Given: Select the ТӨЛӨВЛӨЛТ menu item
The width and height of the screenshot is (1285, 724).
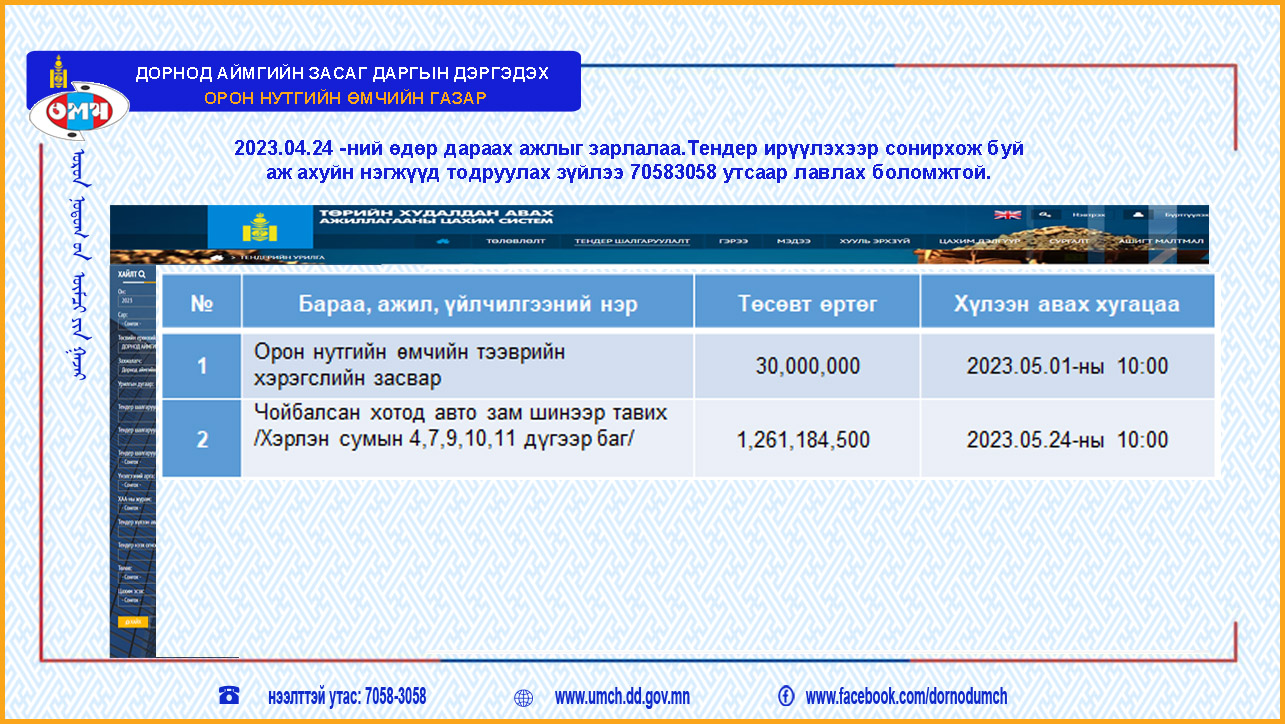Looking at the screenshot, I should [x=516, y=242].
